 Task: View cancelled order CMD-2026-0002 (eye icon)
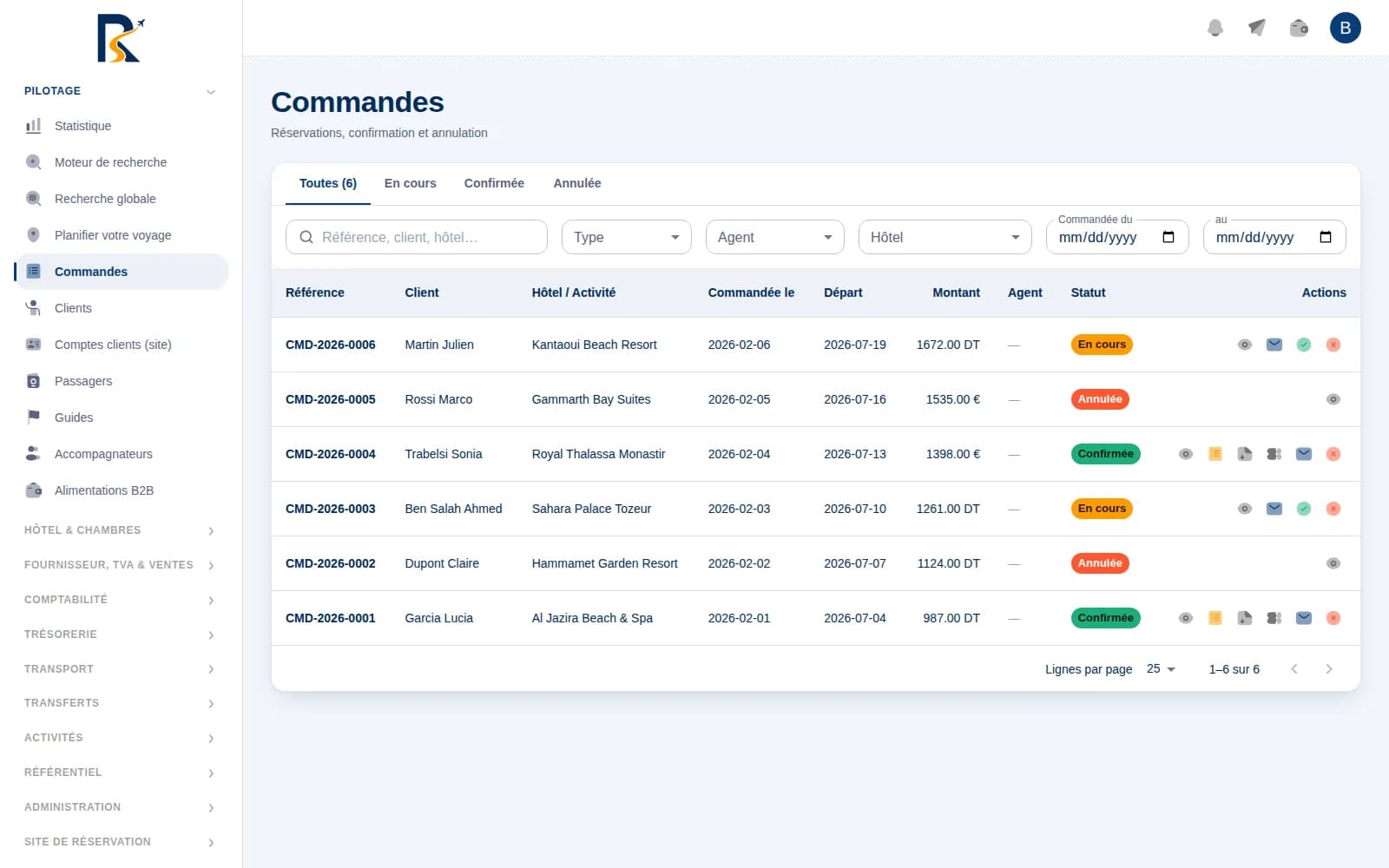pyautogui.click(x=1333, y=563)
